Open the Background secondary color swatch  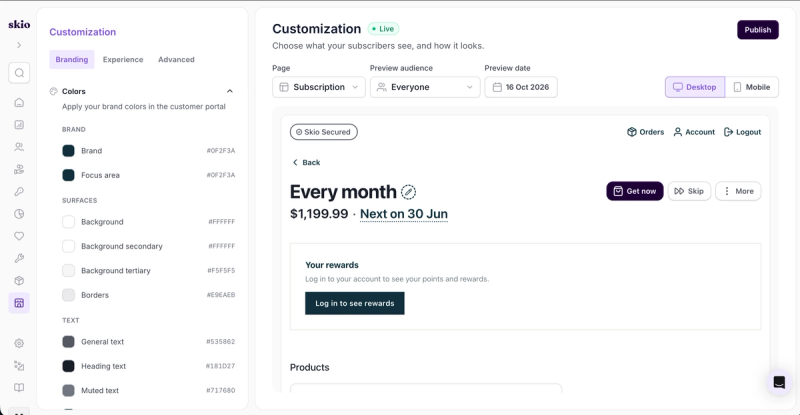point(68,246)
